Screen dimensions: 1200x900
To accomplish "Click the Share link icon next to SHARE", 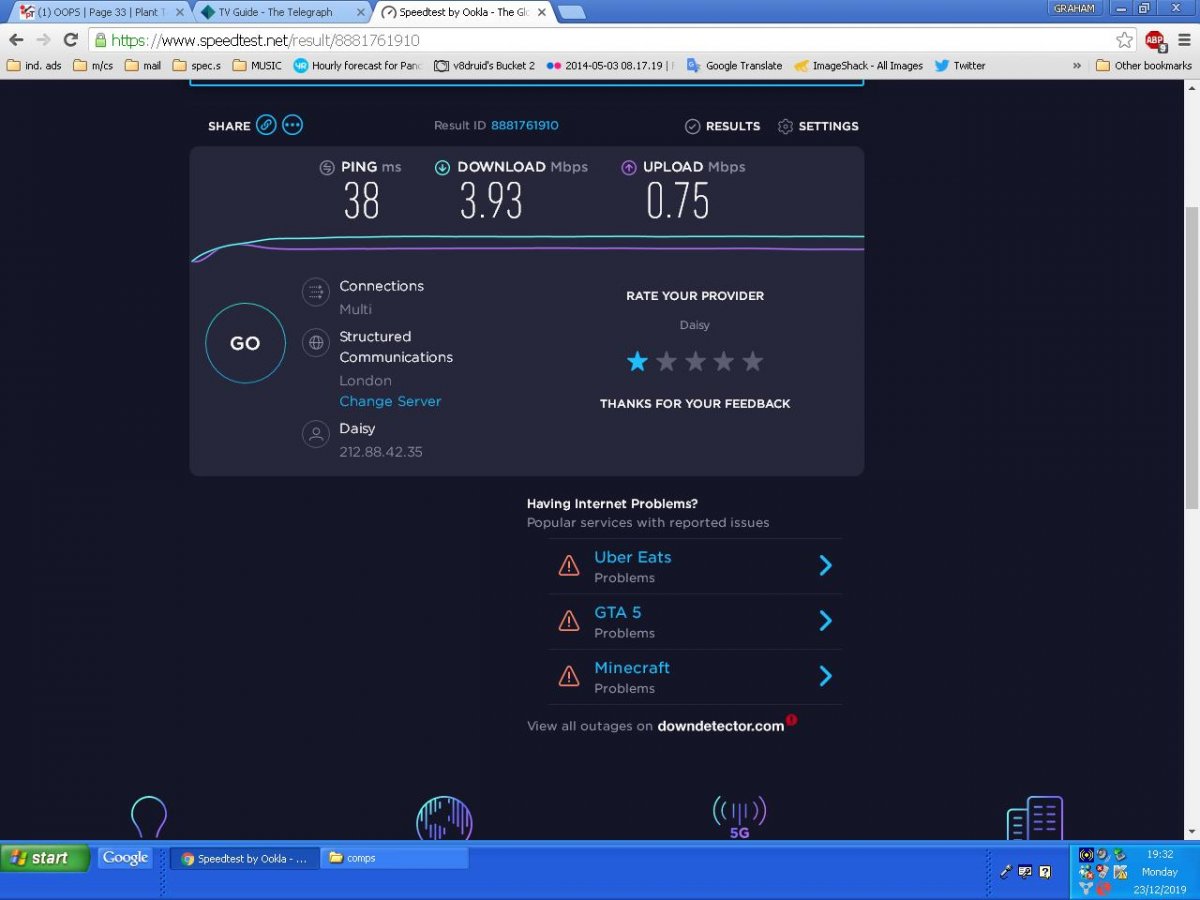I will tap(265, 124).
